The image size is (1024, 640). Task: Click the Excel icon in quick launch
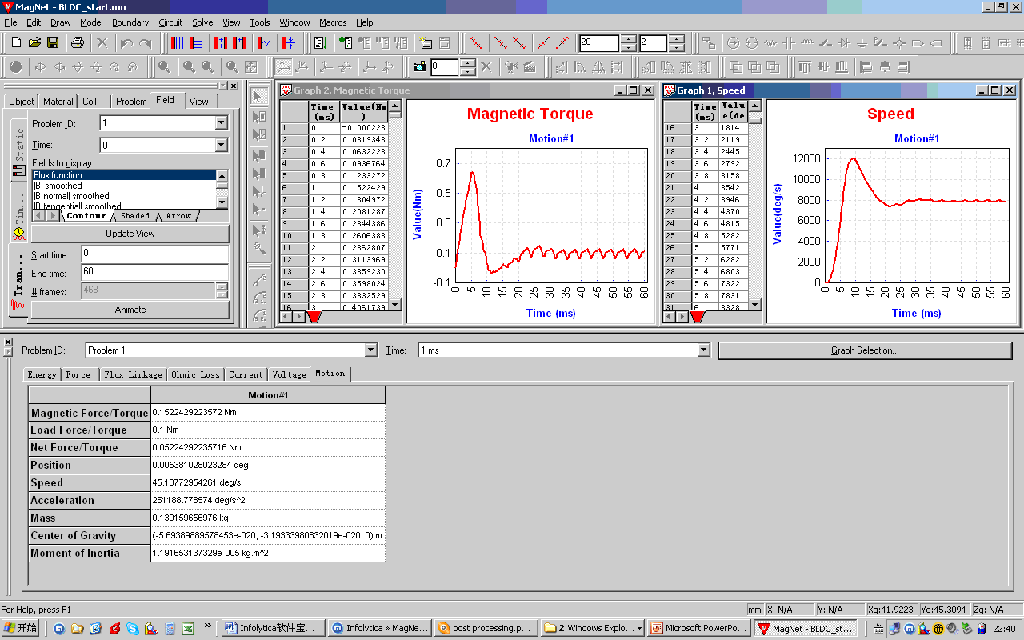[186, 628]
